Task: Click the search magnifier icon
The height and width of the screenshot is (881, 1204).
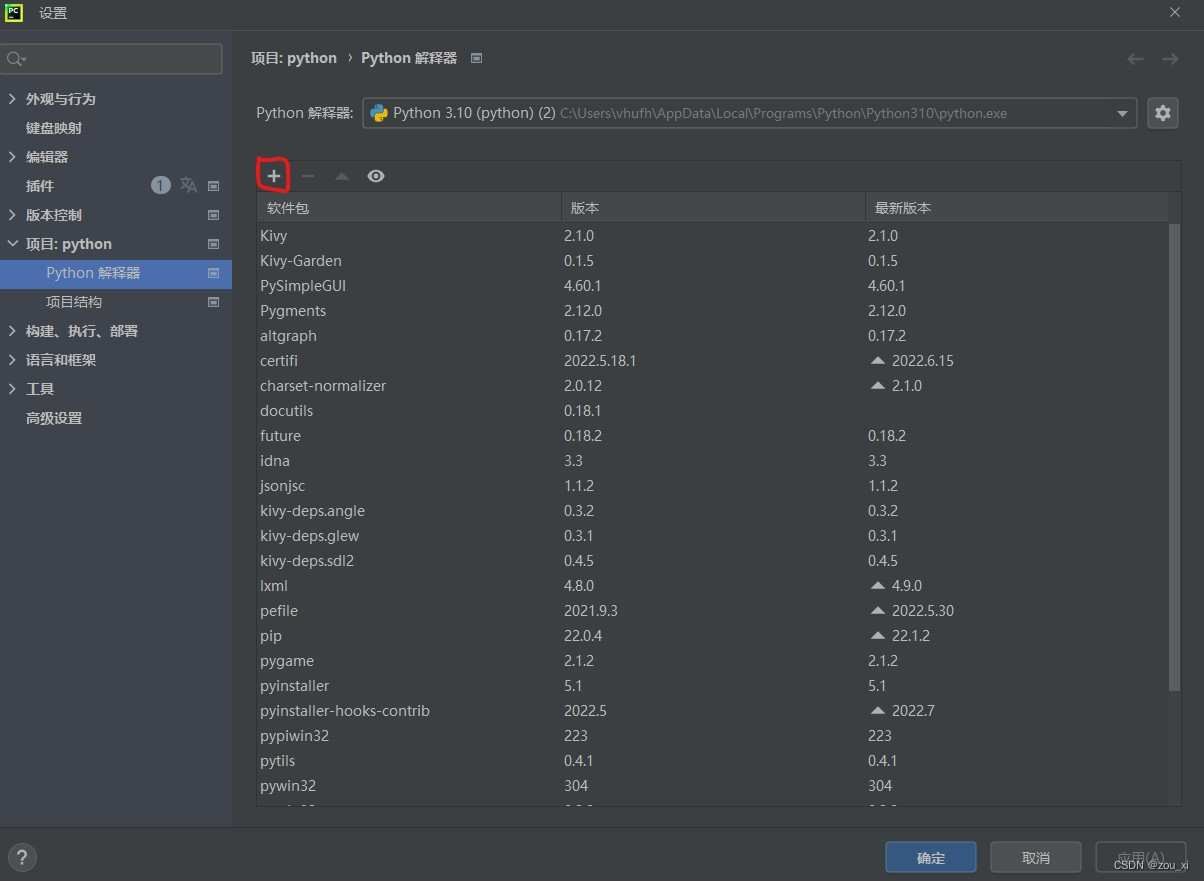Action: pos(16,59)
